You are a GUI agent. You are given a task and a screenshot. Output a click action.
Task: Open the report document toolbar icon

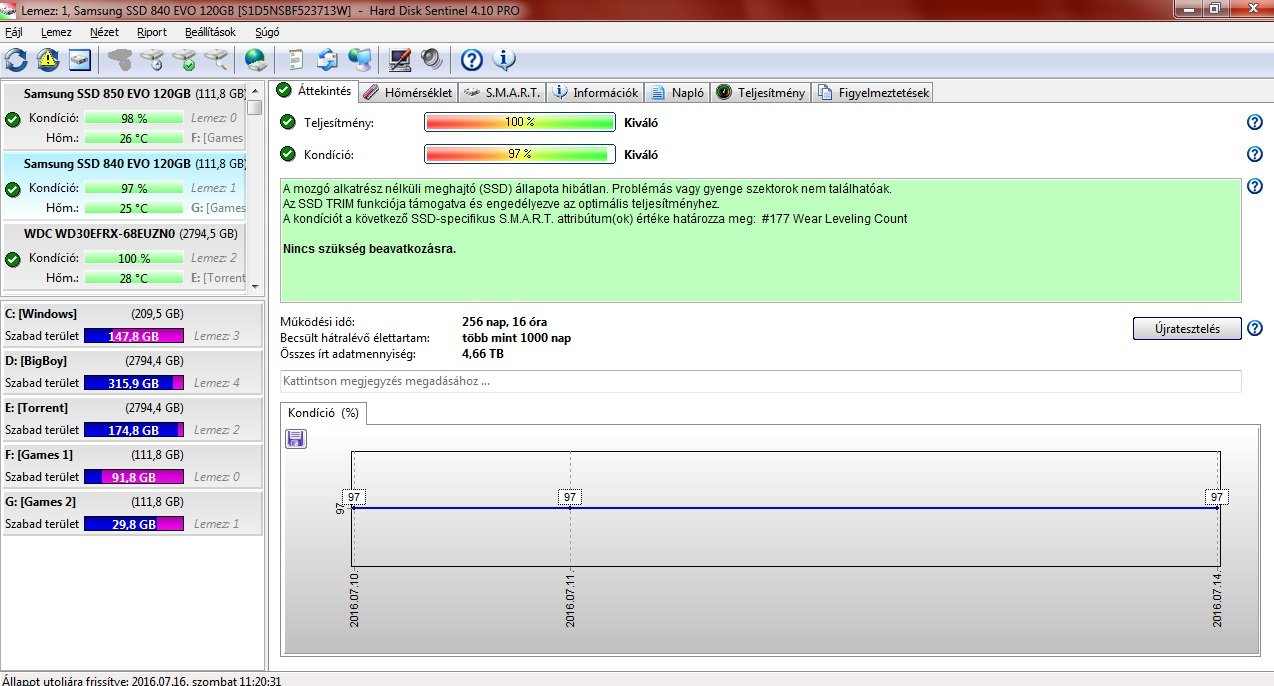(295, 59)
